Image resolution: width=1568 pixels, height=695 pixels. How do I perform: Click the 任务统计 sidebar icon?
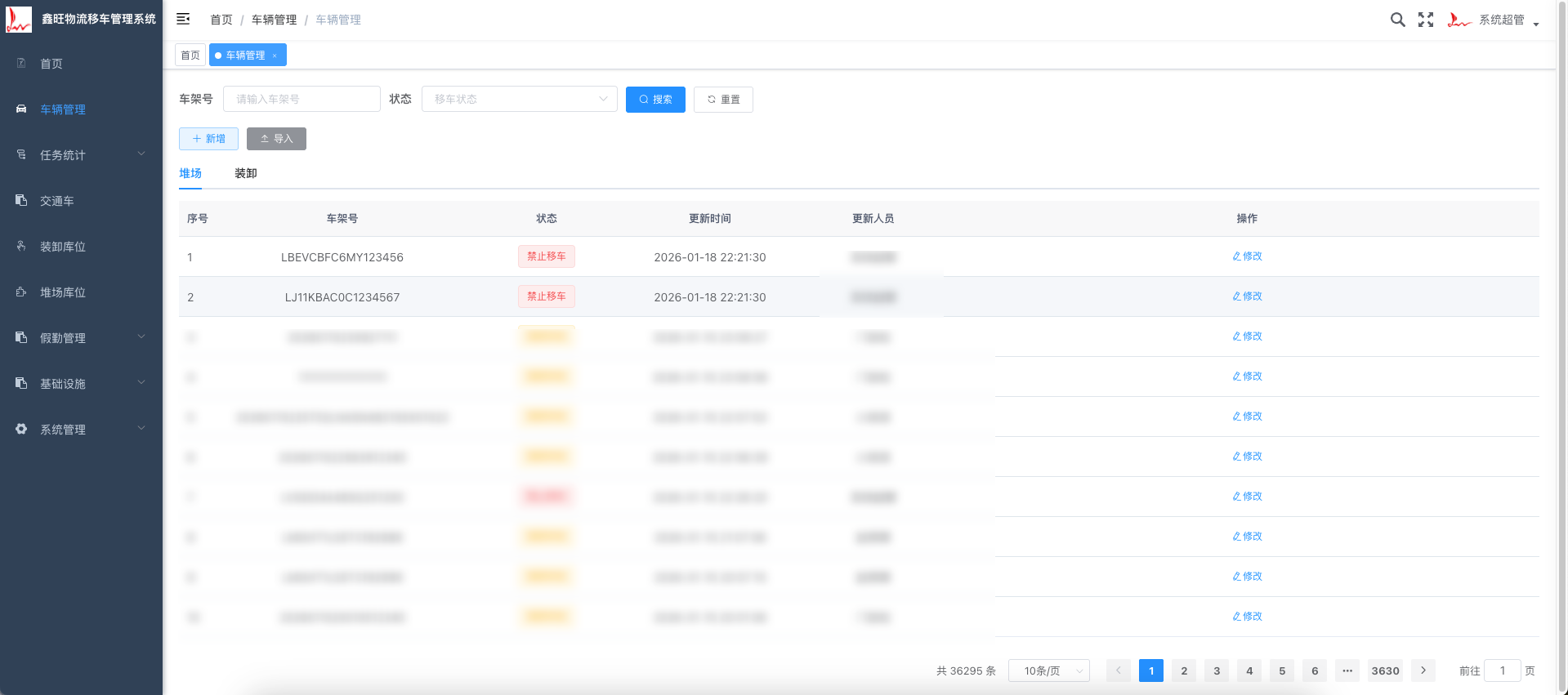point(21,154)
